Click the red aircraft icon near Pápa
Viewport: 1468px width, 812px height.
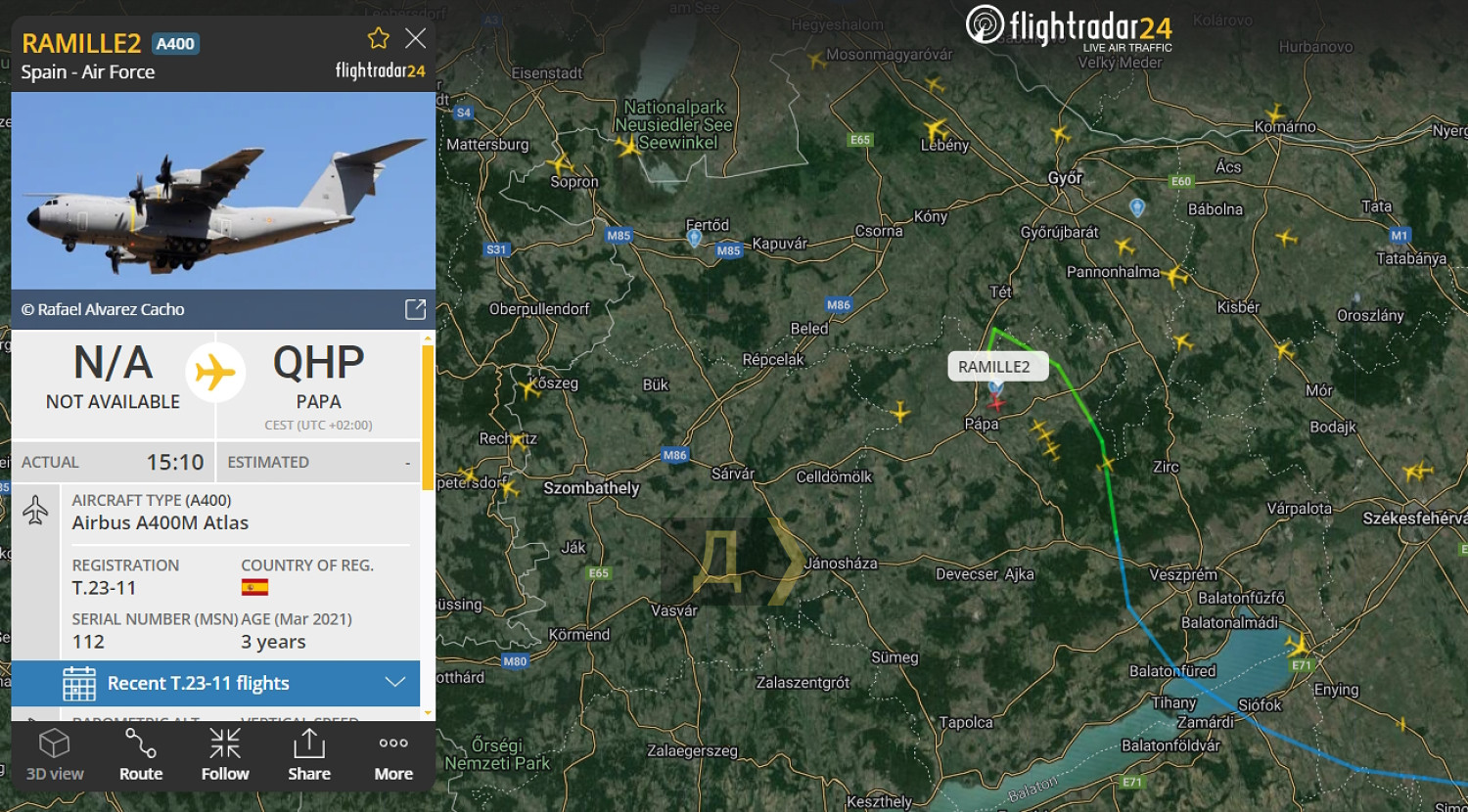pos(996,402)
